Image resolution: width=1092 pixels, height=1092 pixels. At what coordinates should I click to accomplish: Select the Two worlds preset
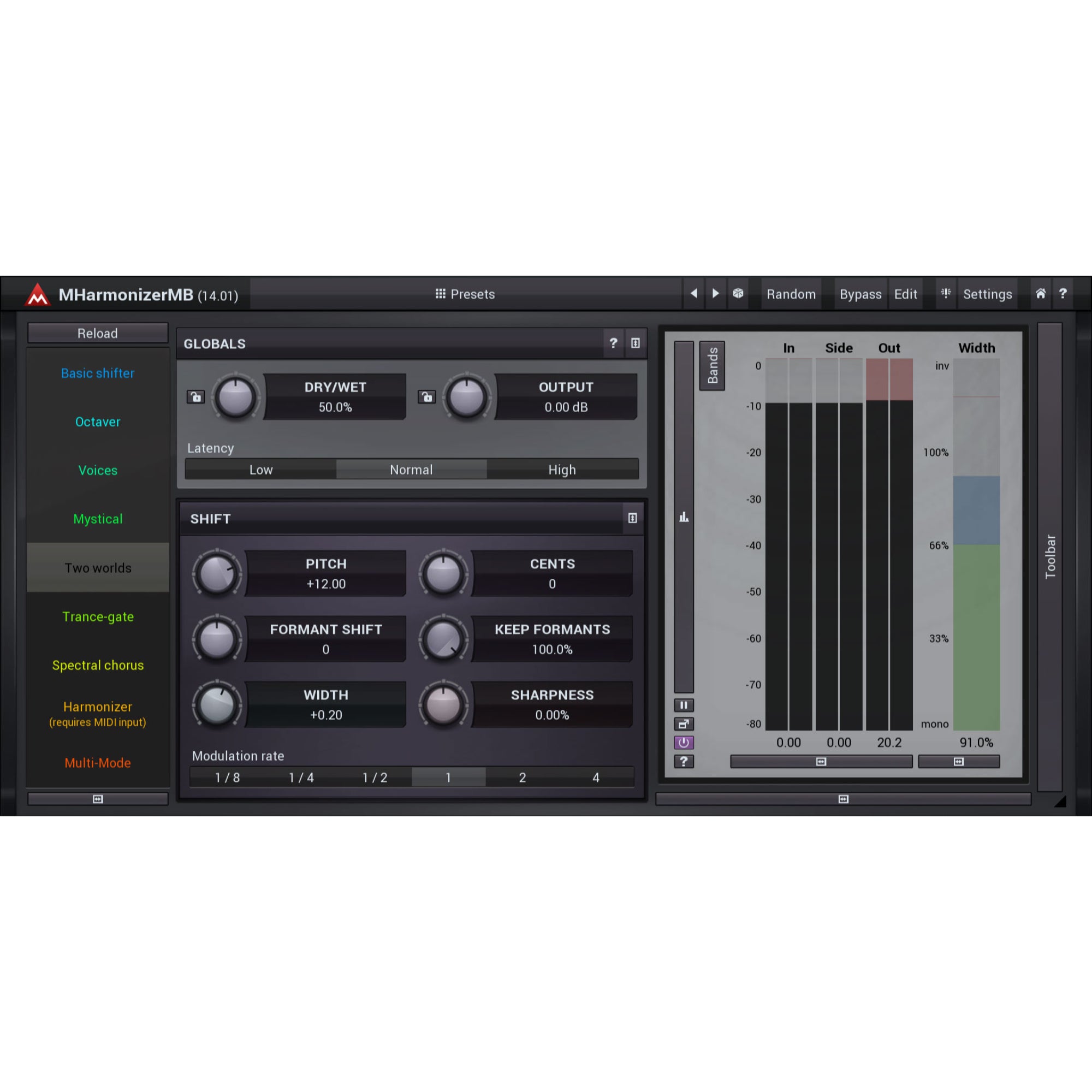tap(98, 567)
